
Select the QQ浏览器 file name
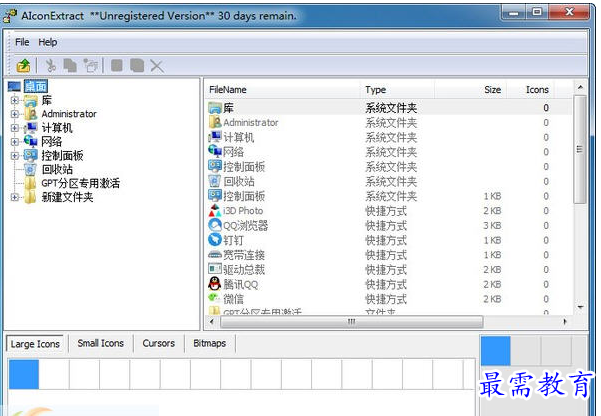click(246, 225)
